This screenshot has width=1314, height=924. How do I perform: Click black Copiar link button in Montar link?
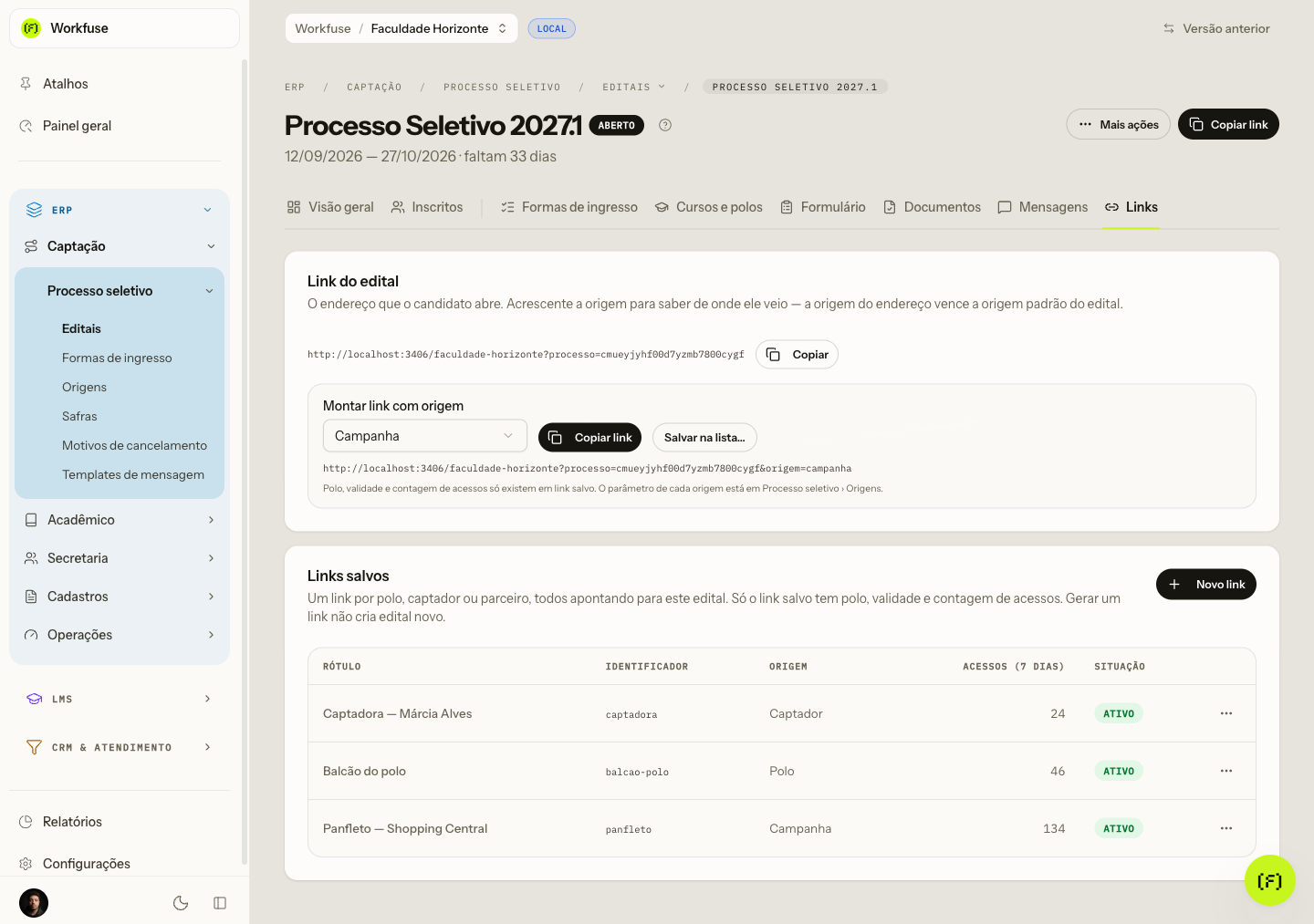point(589,438)
